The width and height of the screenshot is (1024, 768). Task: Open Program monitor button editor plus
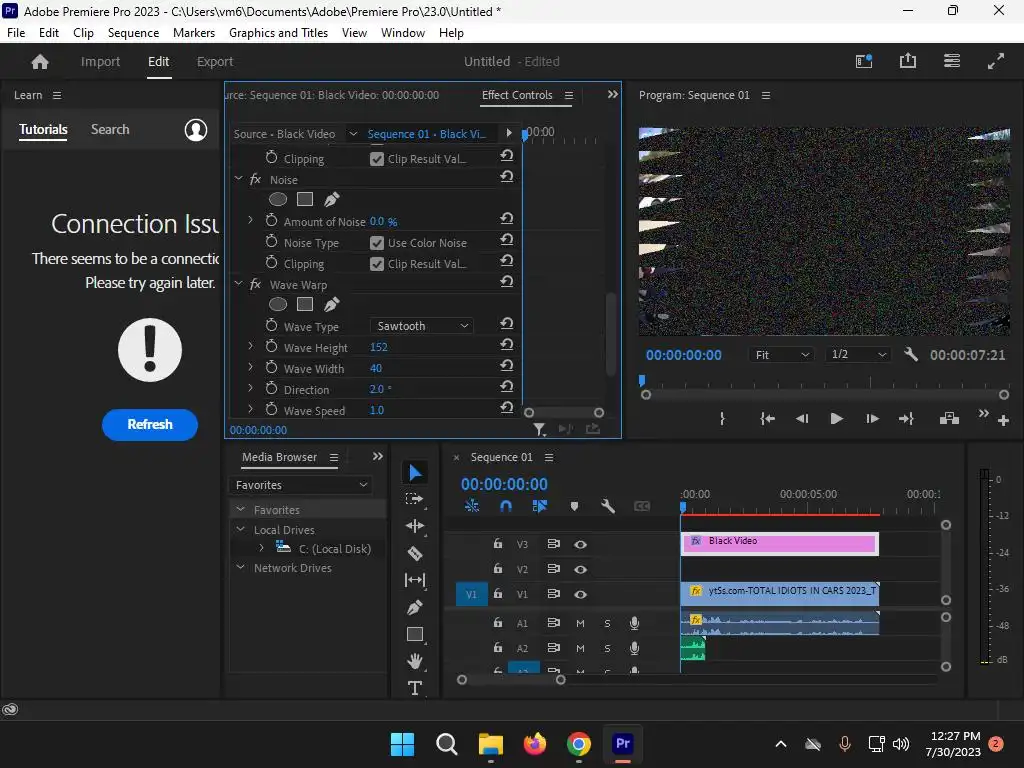1004,421
